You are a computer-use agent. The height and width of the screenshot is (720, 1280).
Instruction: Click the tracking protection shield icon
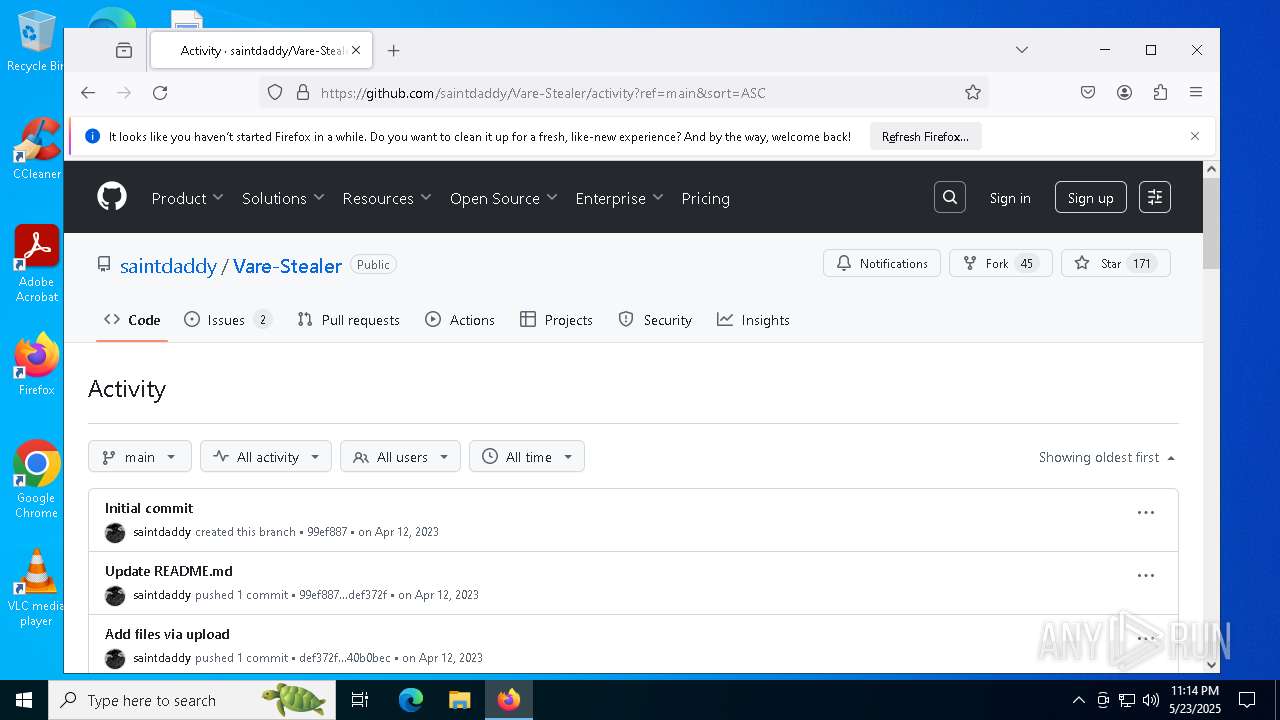[275, 93]
